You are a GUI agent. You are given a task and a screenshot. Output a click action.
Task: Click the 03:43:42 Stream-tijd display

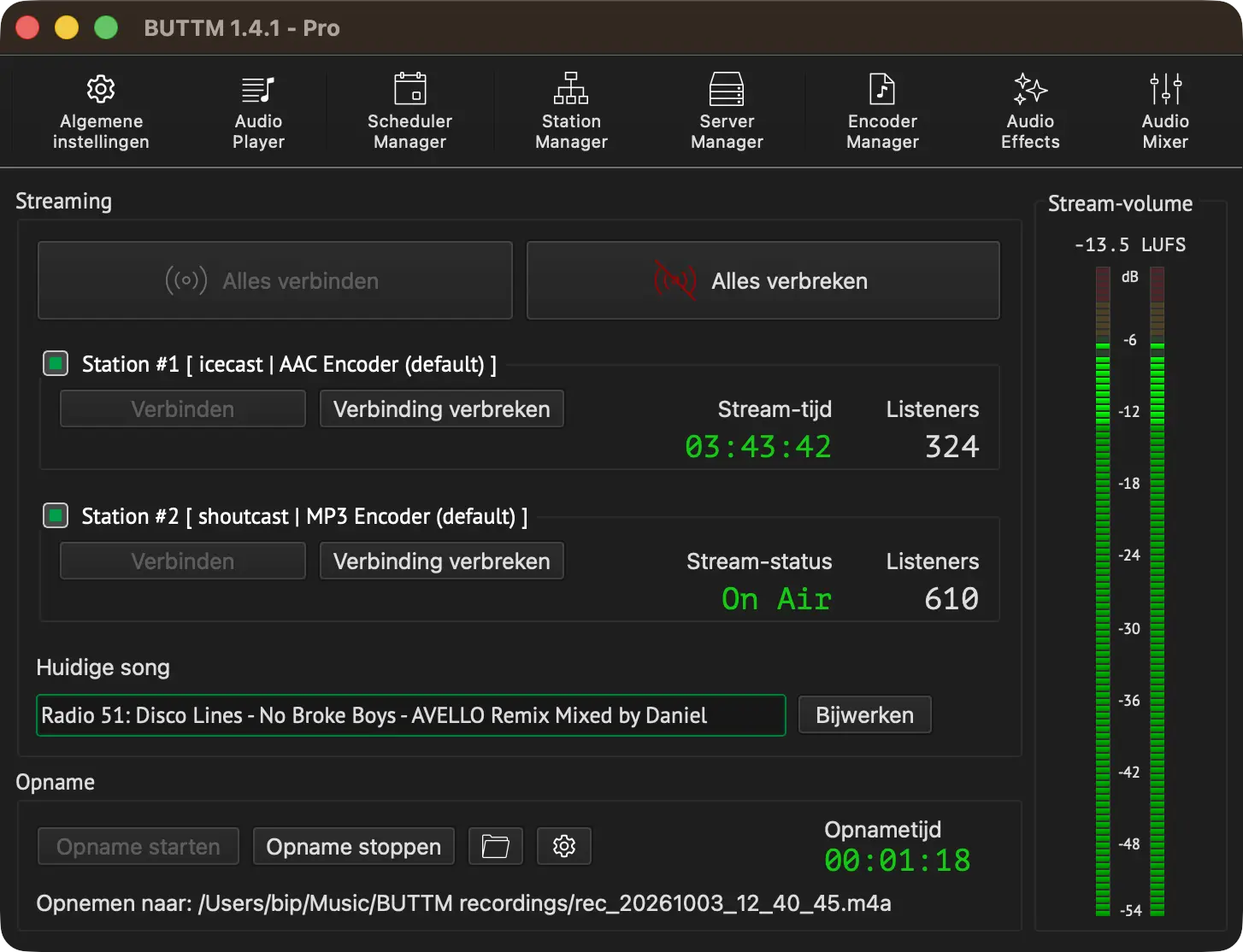tap(758, 447)
